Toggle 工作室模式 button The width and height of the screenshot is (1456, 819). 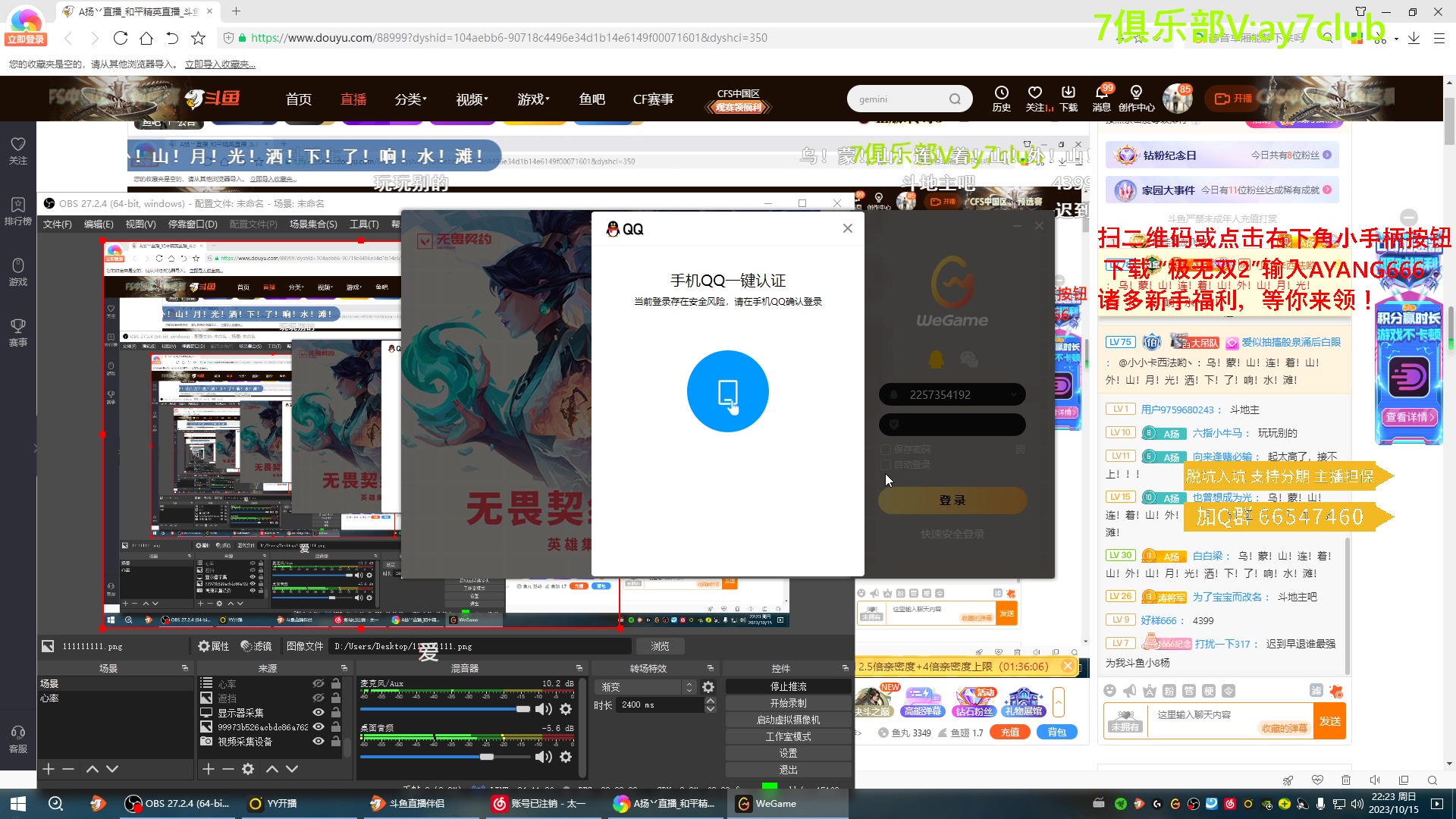pos(788,736)
